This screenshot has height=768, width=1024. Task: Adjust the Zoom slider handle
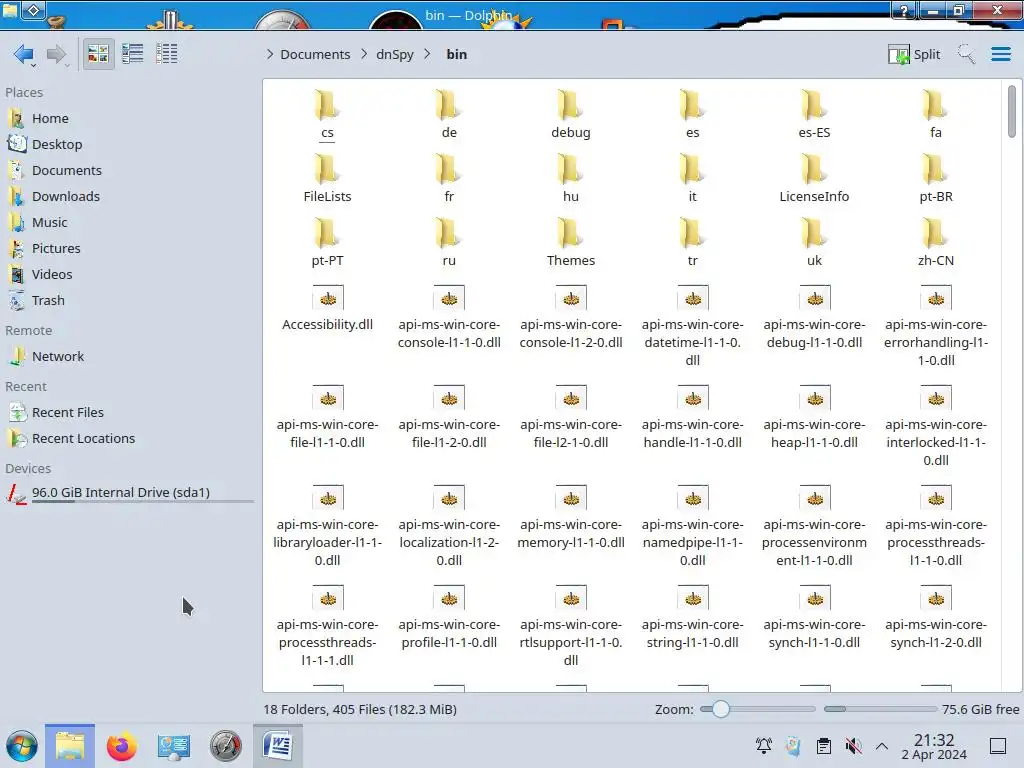(x=720, y=709)
